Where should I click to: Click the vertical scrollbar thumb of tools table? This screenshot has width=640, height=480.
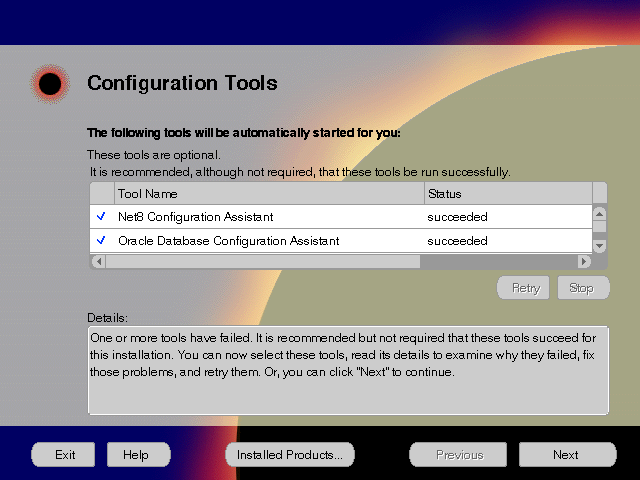(599, 227)
